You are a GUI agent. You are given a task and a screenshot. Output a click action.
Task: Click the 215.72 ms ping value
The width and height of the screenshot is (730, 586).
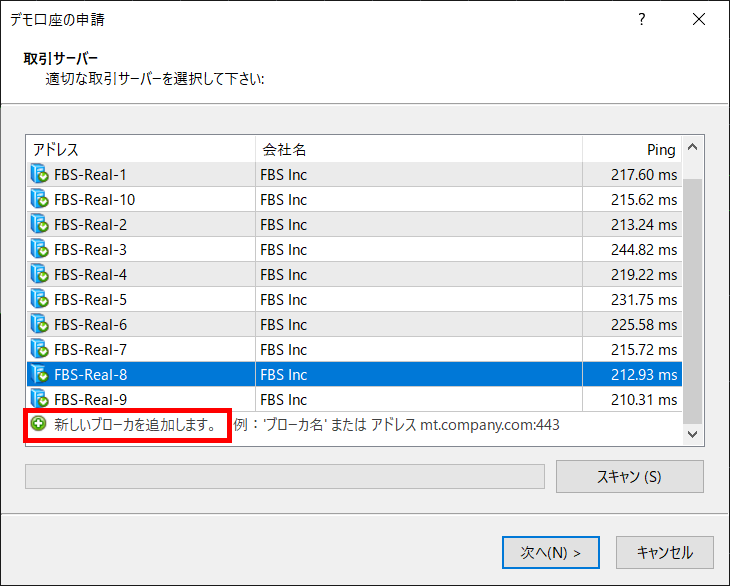644,350
